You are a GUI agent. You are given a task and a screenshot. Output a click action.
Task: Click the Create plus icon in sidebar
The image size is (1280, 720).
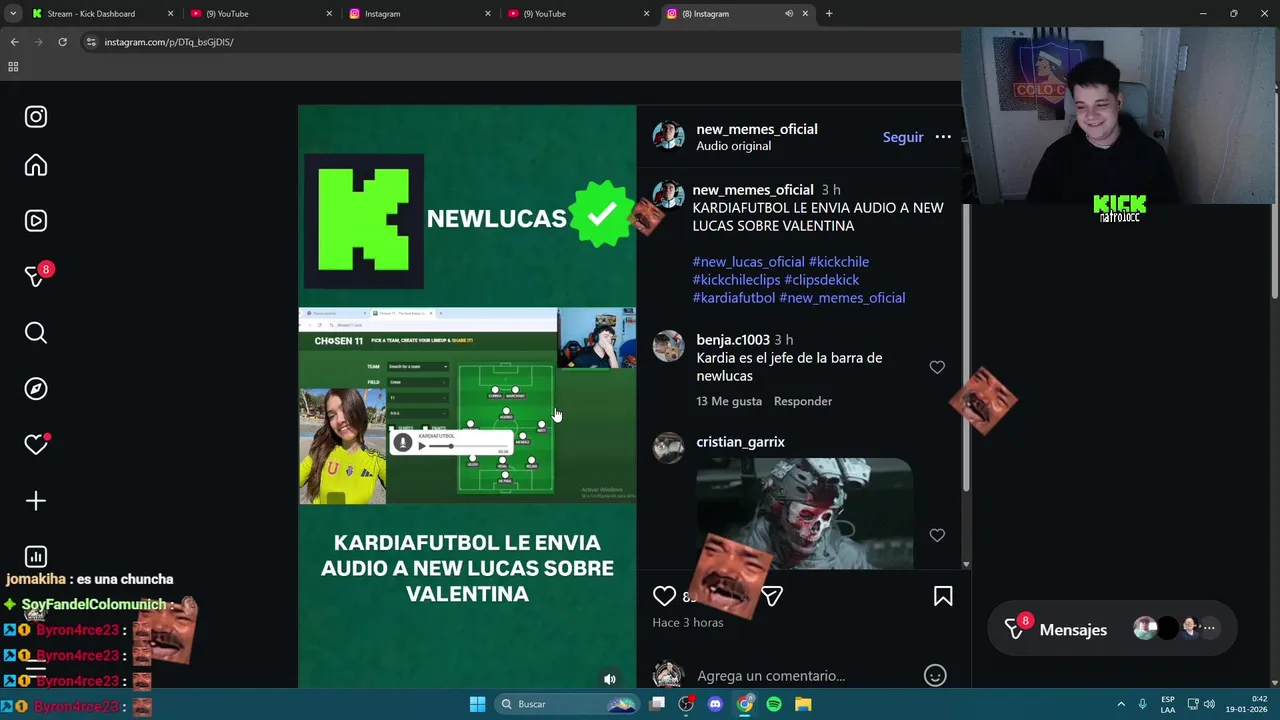(36, 501)
